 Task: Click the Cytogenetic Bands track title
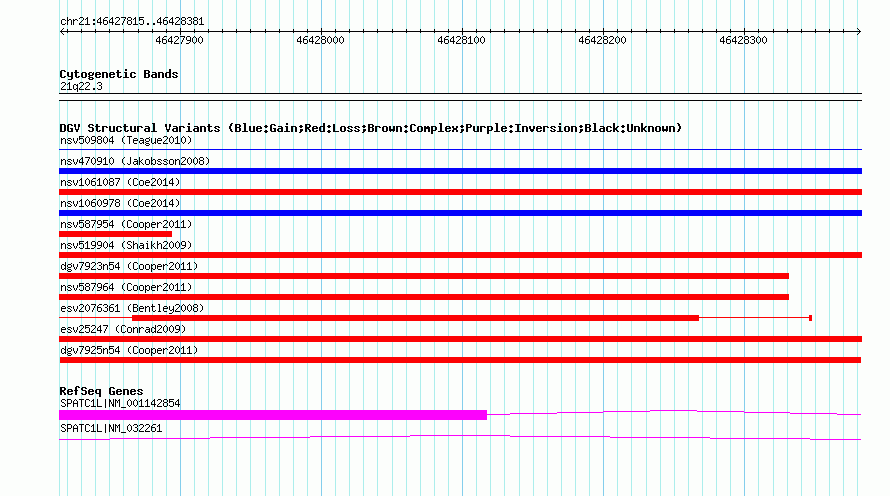[x=119, y=74]
